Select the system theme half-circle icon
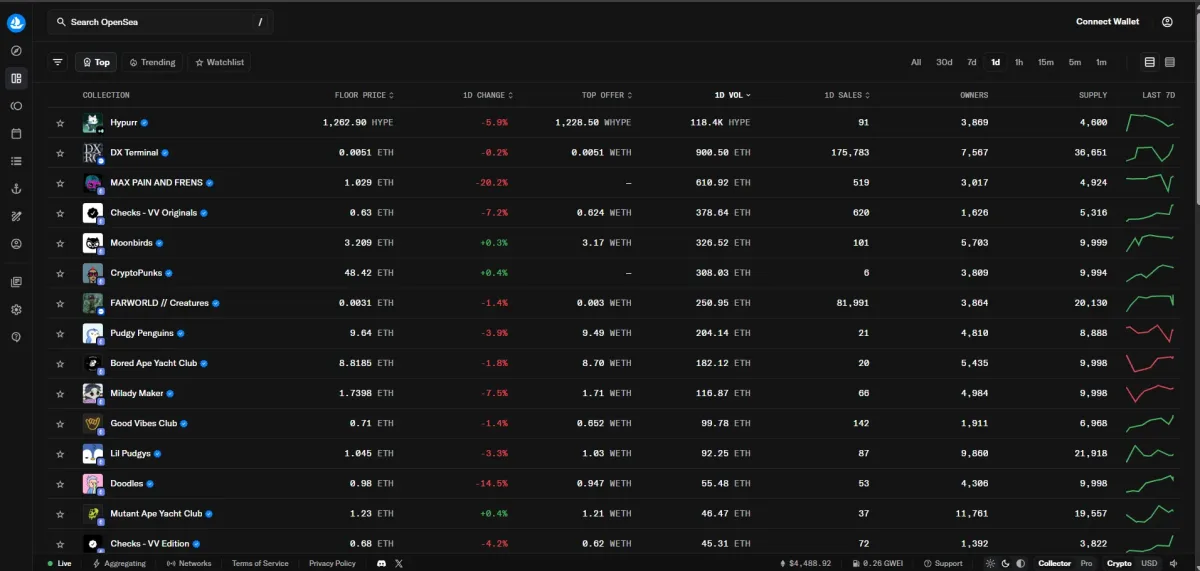Image resolution: width=1200 pixels, height=571 pixels. click(x=1020, y=563)
